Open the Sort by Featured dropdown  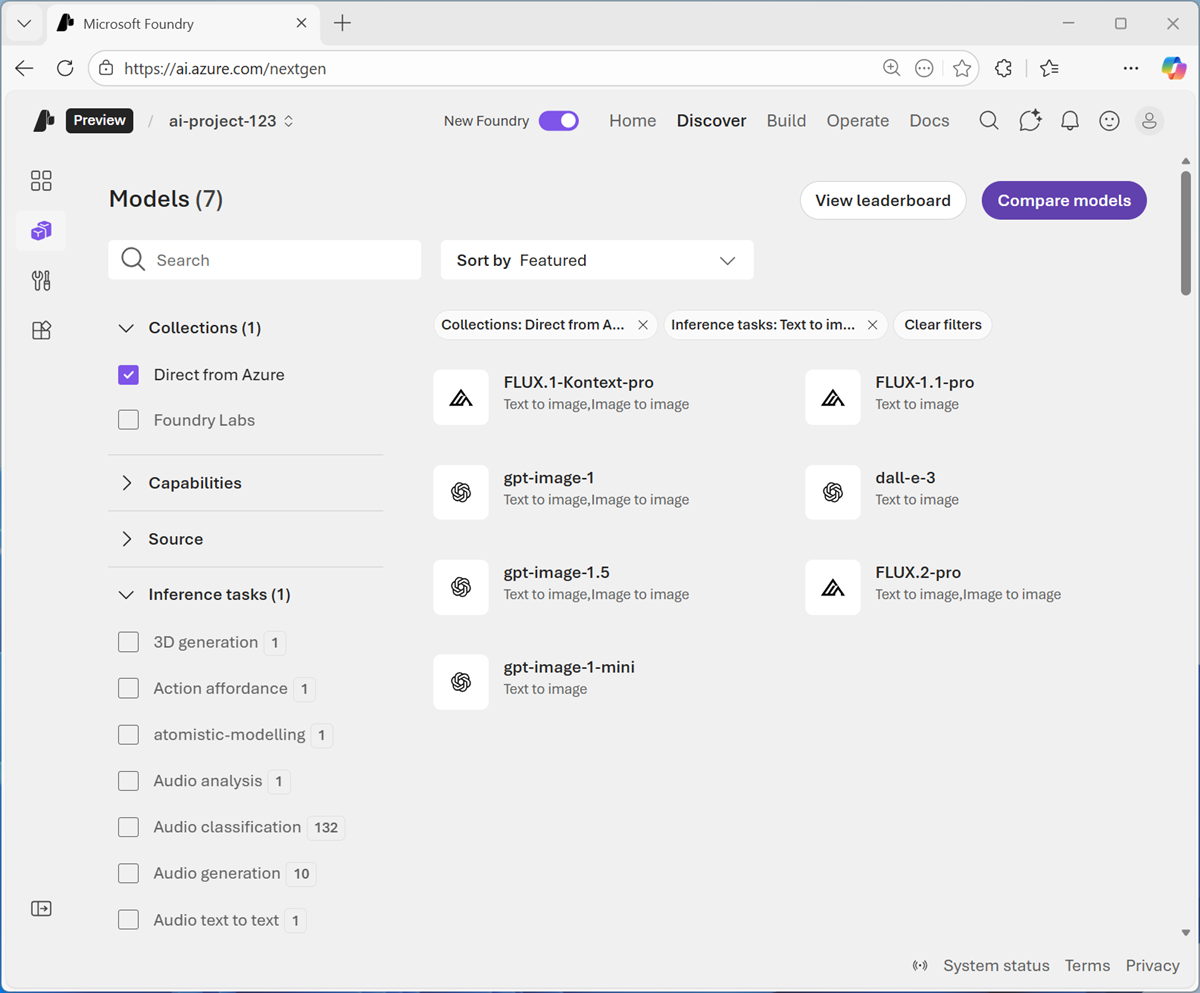coord(596,260)
